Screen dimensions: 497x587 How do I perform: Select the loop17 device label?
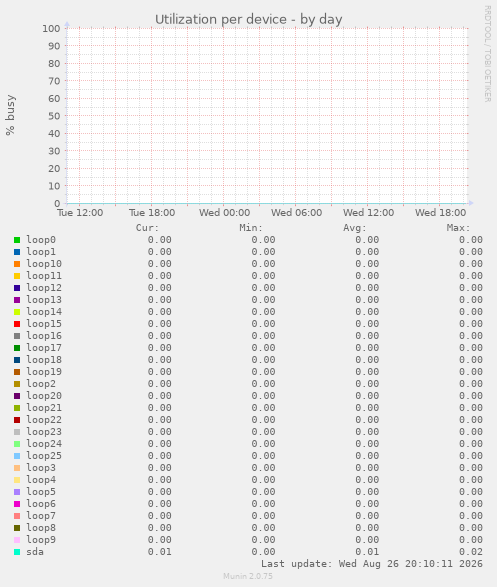coord(44,347)
